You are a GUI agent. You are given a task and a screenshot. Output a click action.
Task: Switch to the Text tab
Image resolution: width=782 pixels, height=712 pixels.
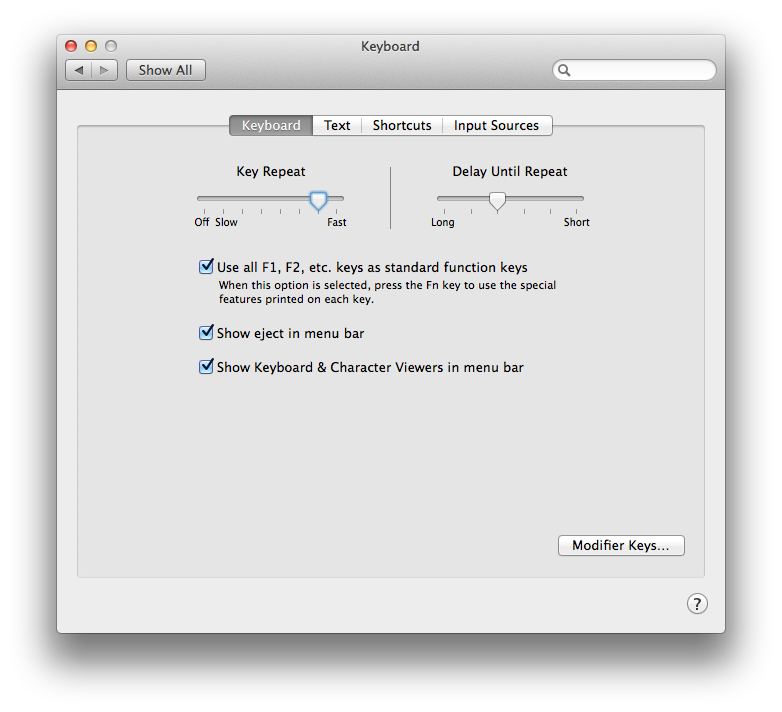coord(337,125)
